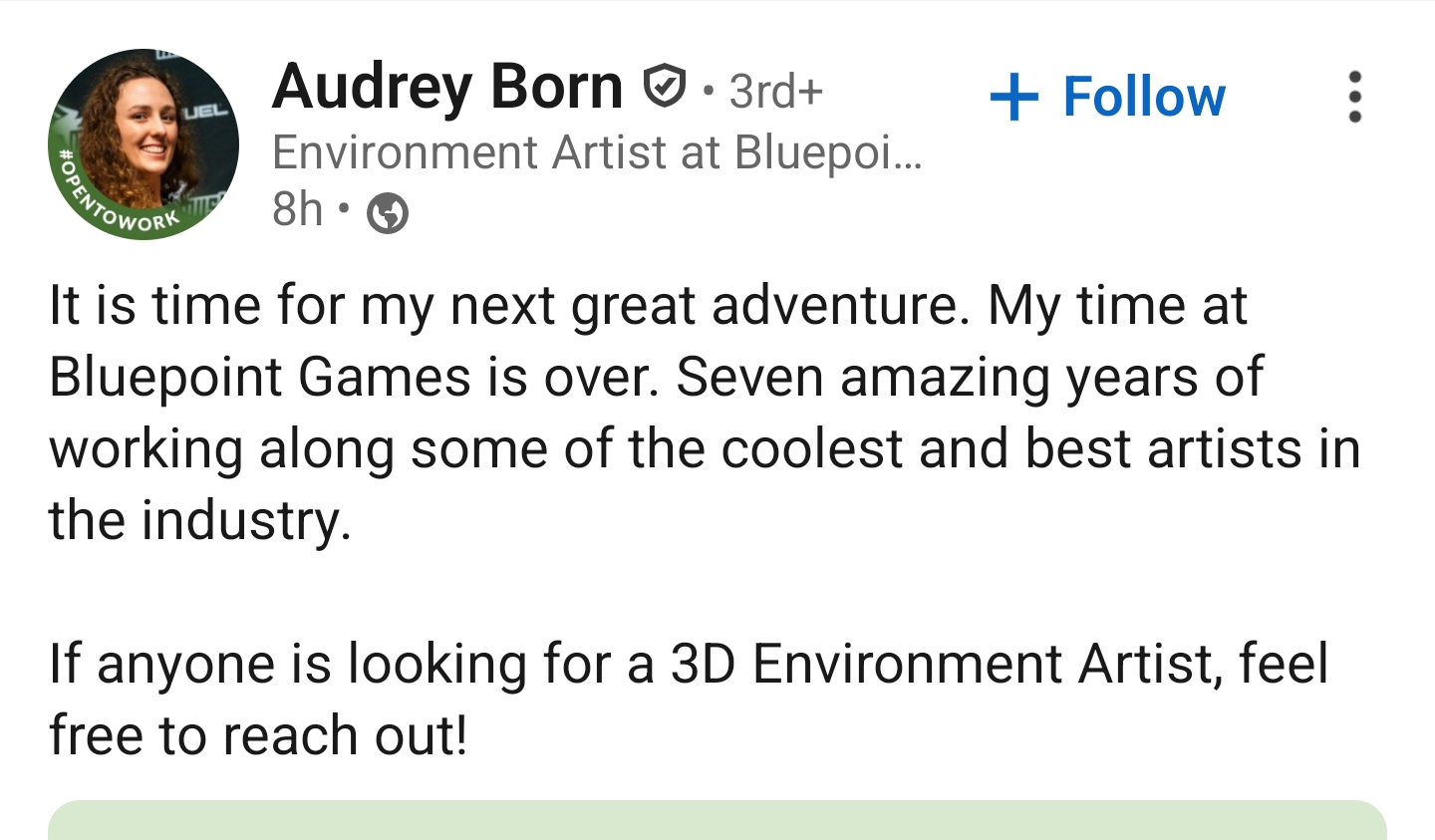Click the words 'the industry.'
This screenshot has width=1435, height=840.
pyautogui.click(x=199, y=521)
